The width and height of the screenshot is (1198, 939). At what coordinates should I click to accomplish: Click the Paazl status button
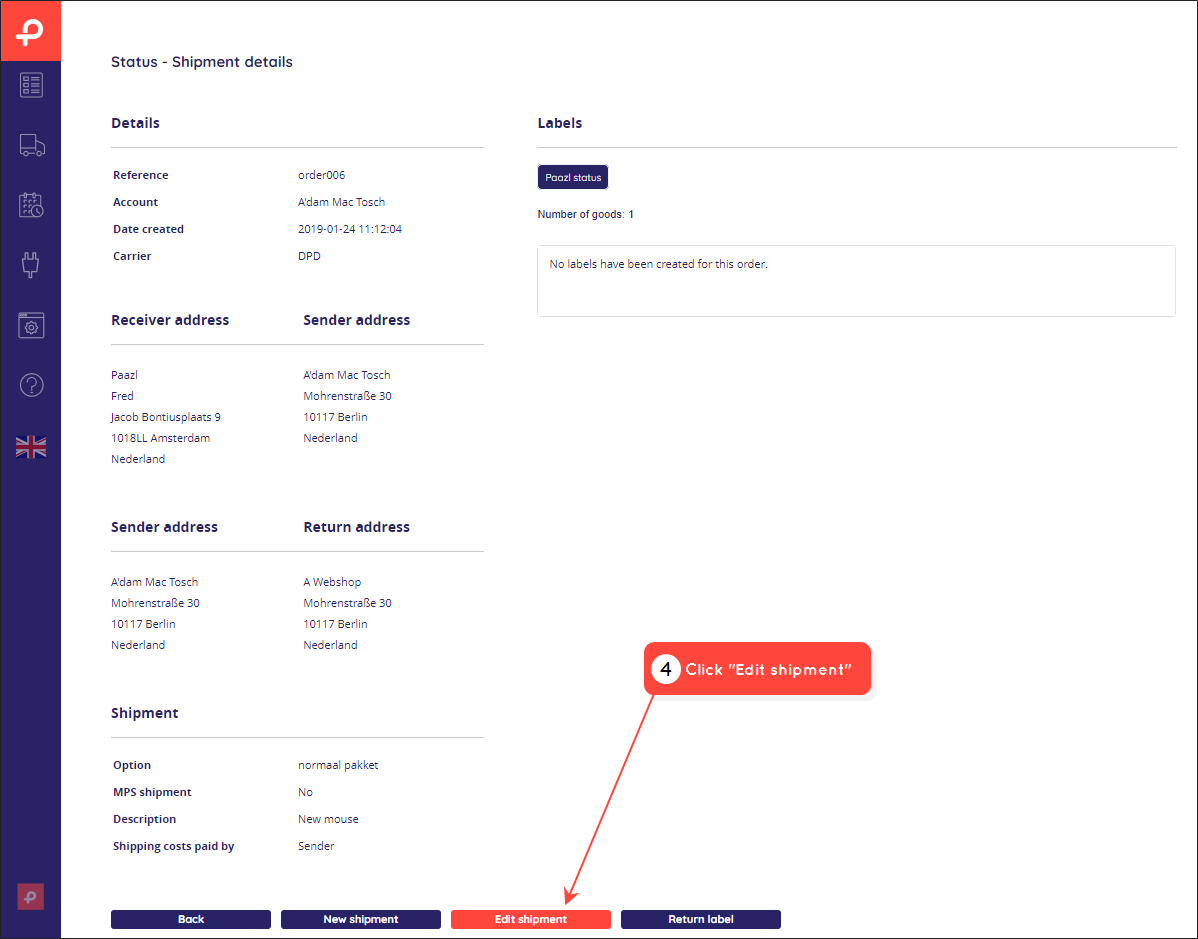573,177
